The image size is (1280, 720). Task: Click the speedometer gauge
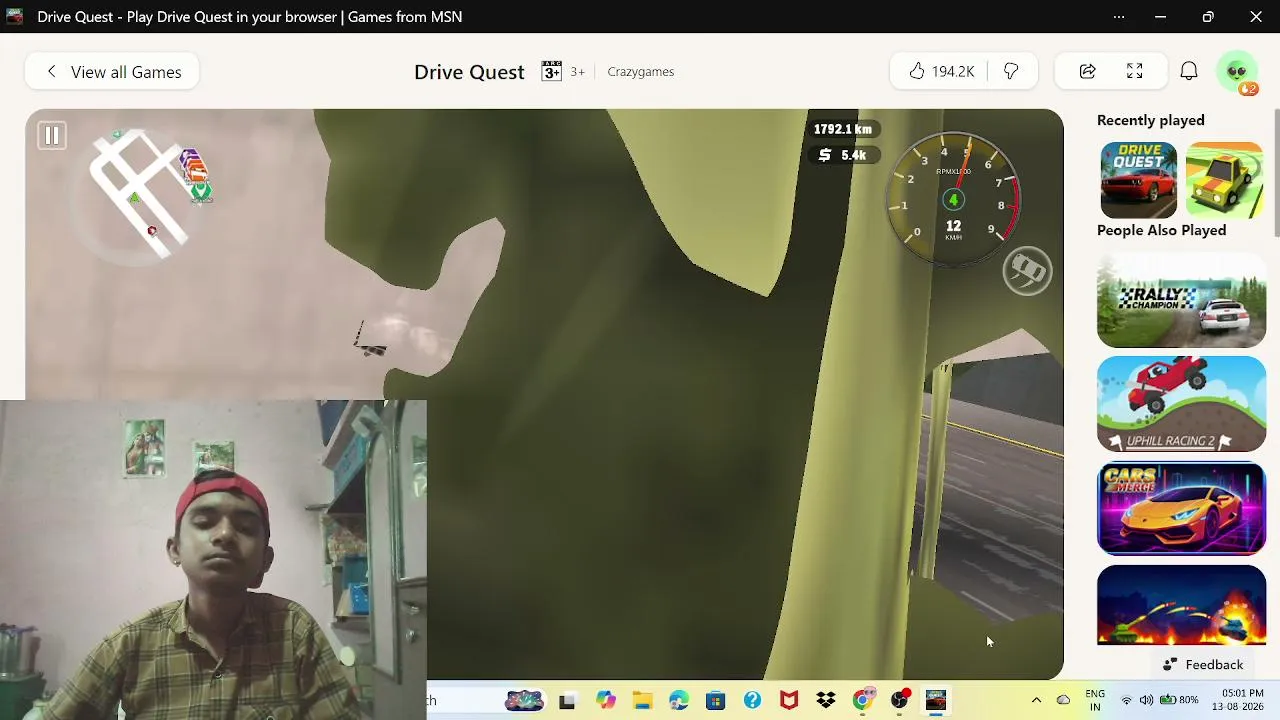[953, 200]
